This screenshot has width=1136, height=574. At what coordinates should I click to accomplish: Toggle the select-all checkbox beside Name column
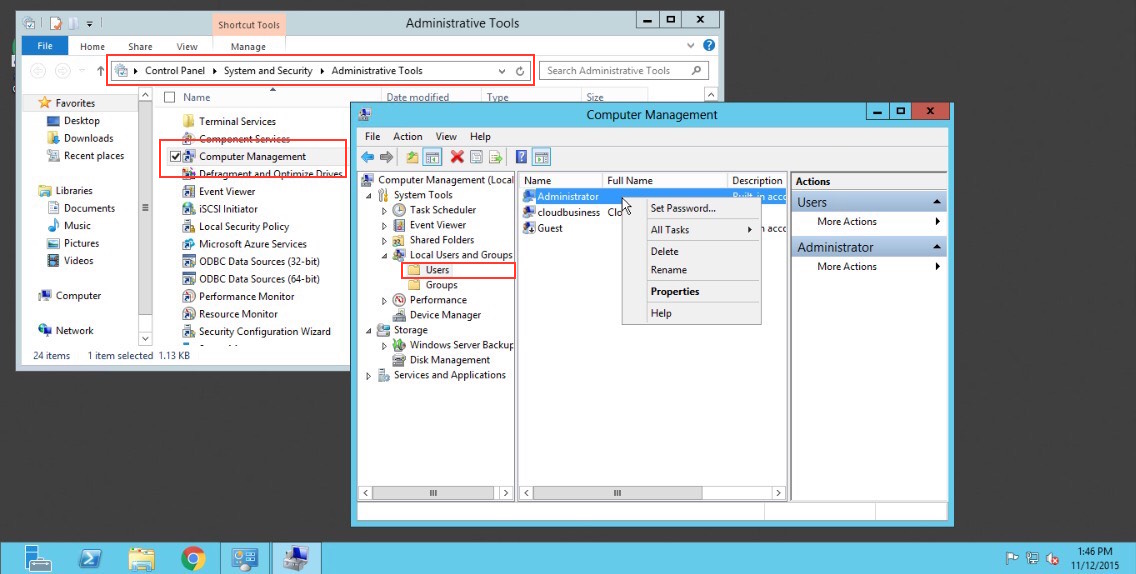point(169,97)
